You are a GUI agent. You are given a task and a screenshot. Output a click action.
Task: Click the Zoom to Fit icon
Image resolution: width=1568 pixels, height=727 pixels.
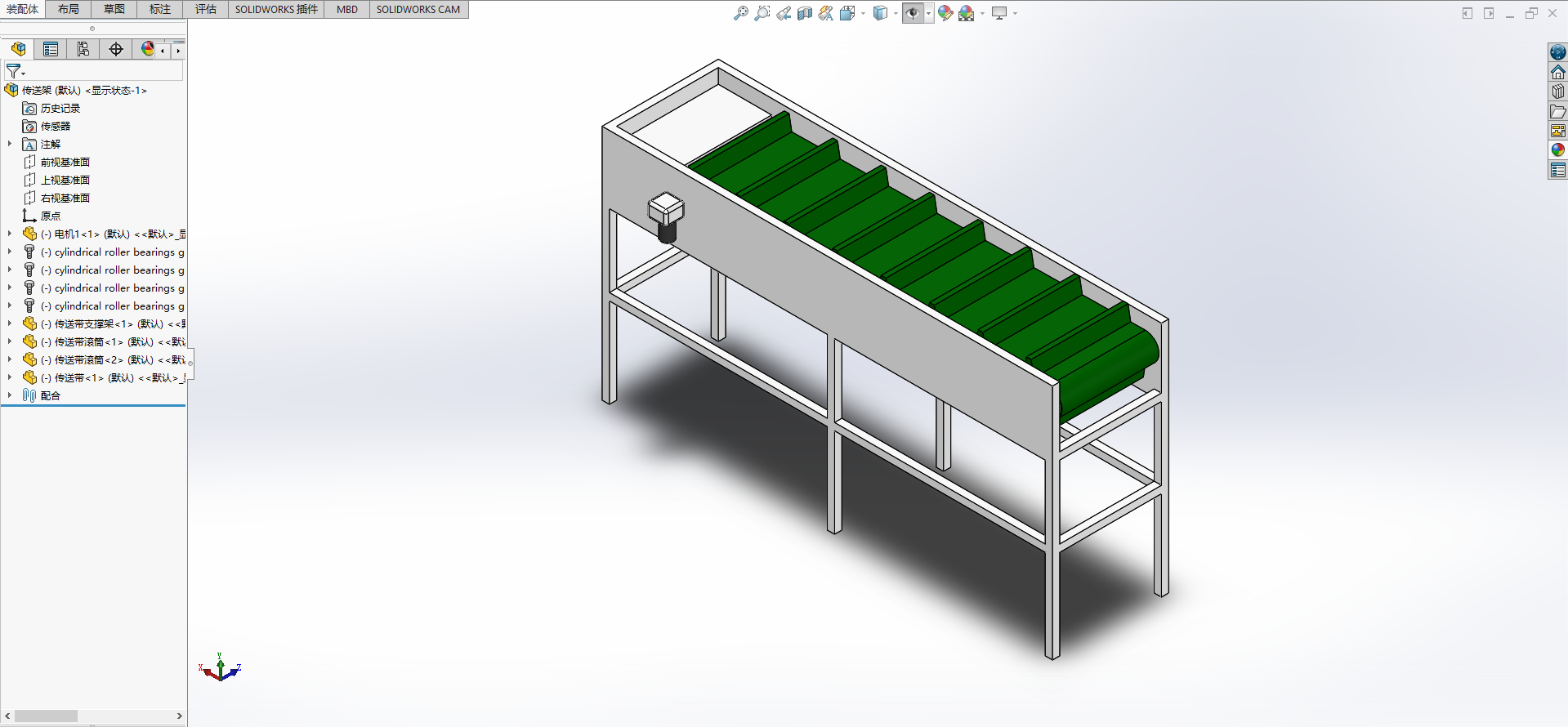tap(741, 13)
